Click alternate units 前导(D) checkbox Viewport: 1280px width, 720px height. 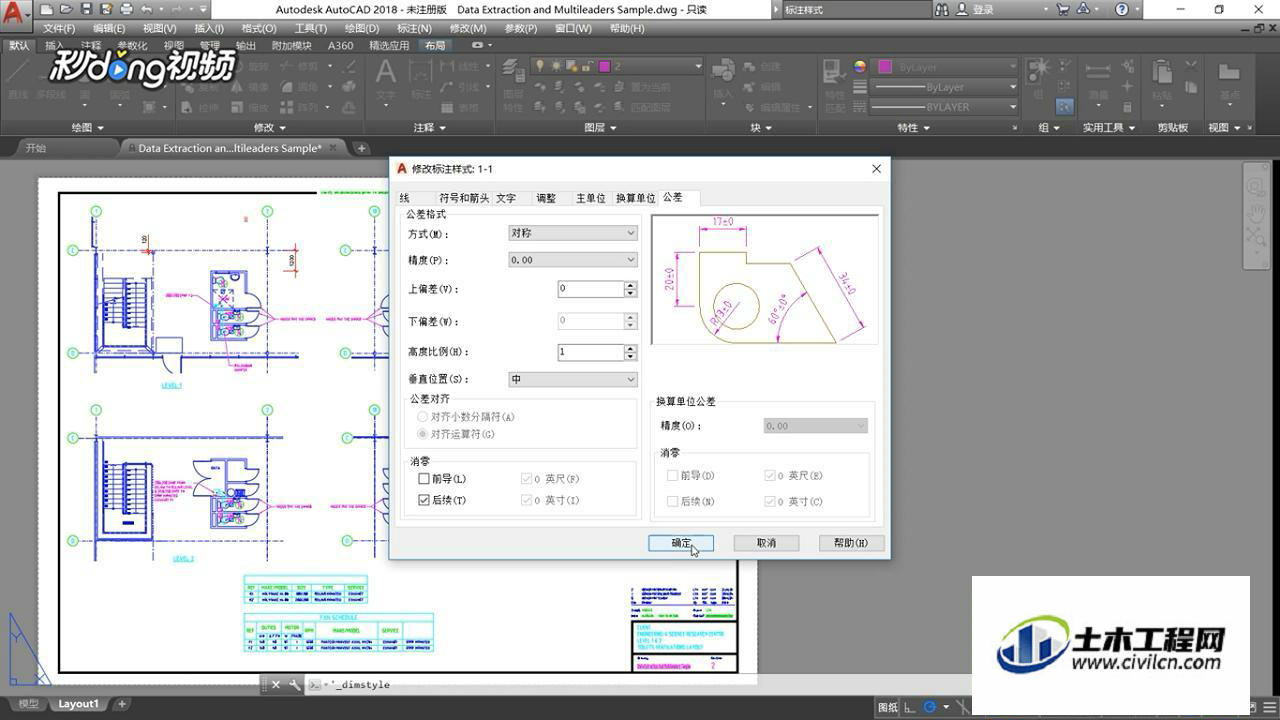[673, 475]
